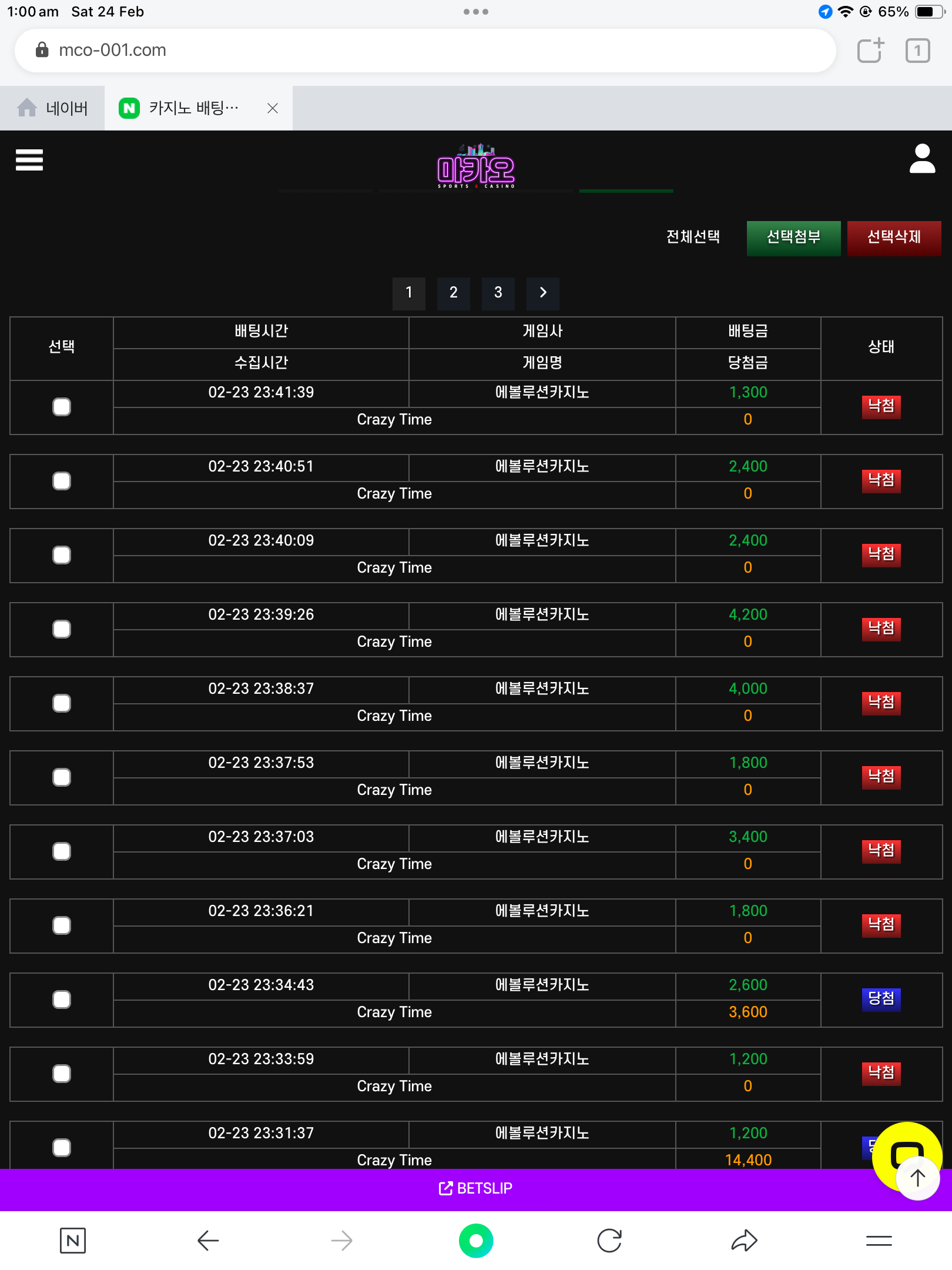Reload the page with refresh icon
The width and height of the screenshot is (952, 1270).
coord(609,1241)
